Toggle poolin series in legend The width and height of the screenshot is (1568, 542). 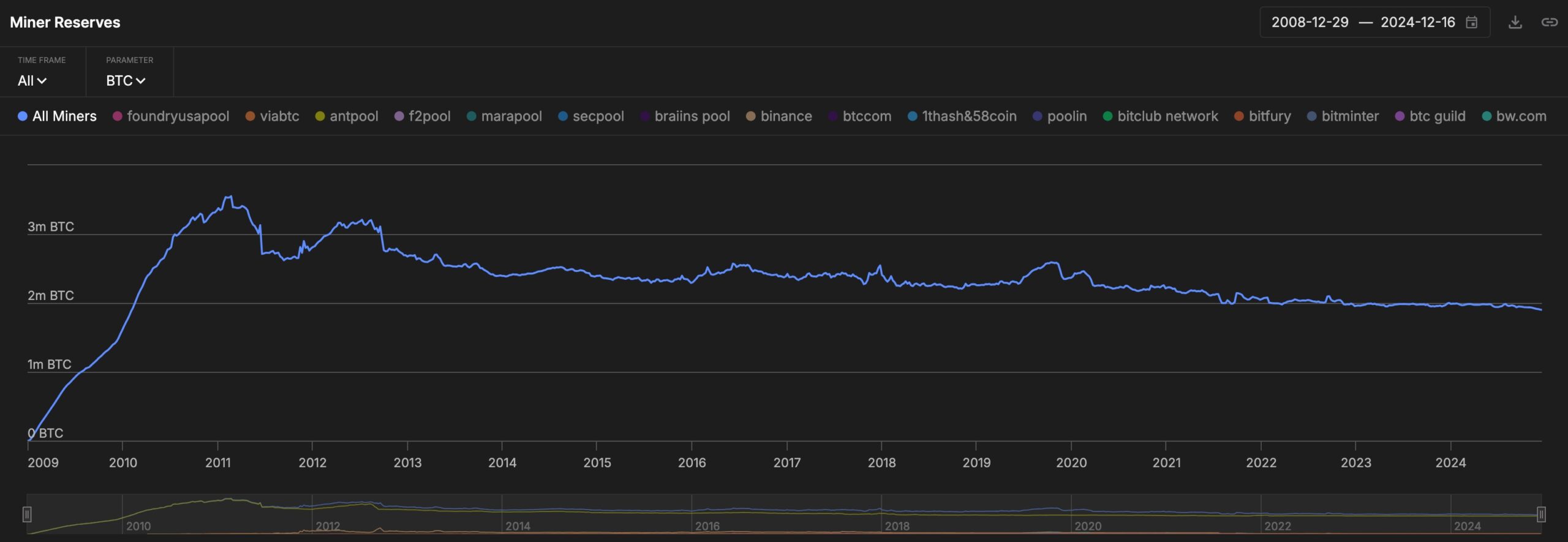[1060, 116]
